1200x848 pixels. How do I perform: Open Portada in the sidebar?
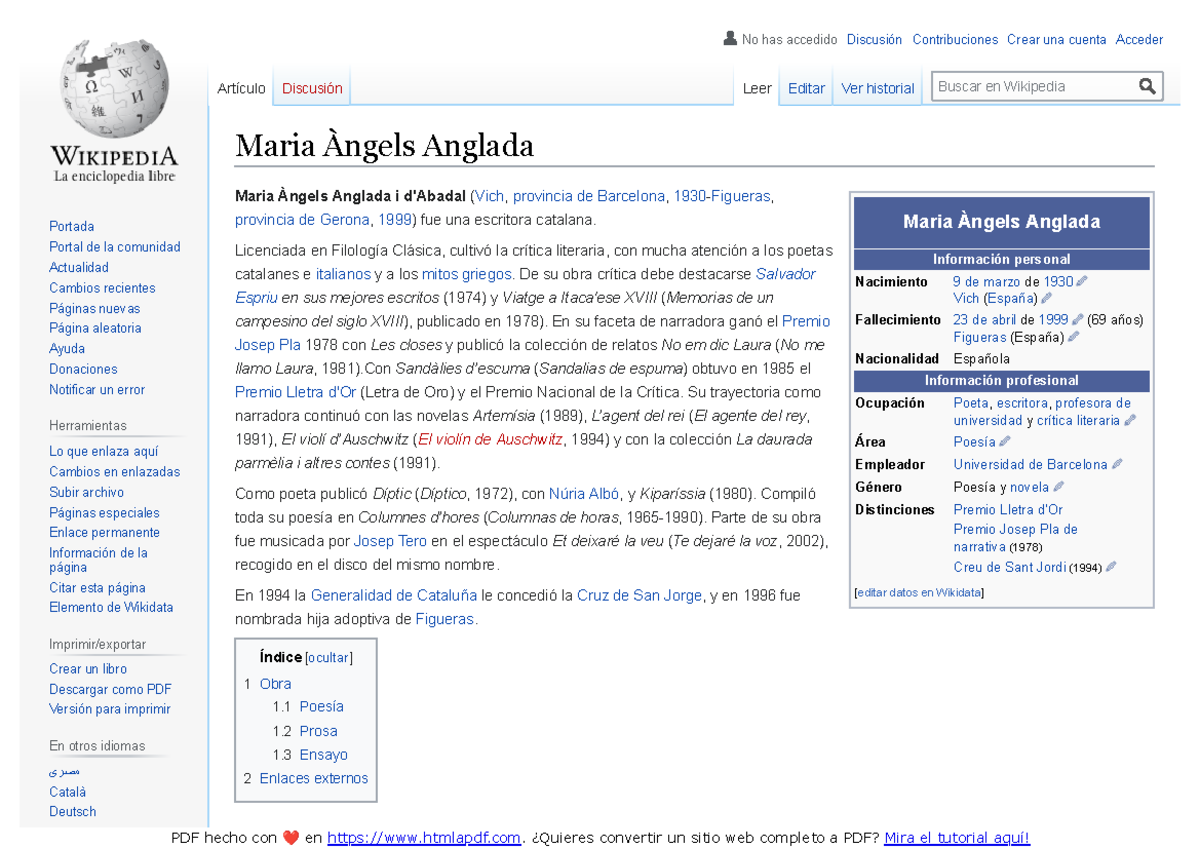[72, 227]
